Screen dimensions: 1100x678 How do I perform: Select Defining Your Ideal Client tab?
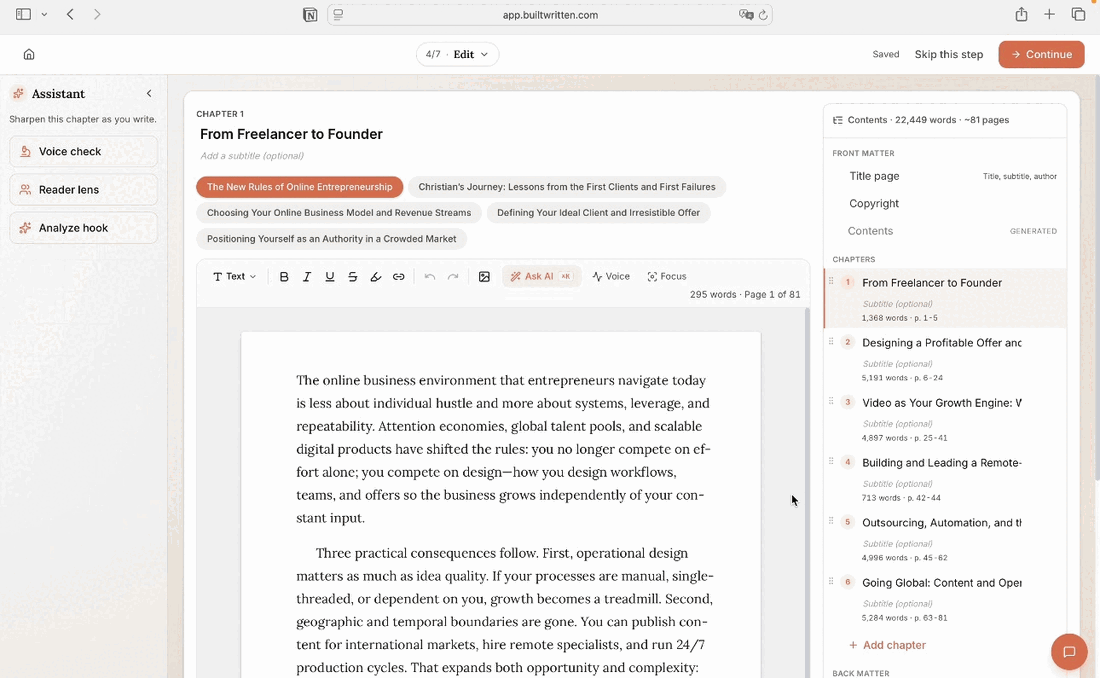(598, 213)
